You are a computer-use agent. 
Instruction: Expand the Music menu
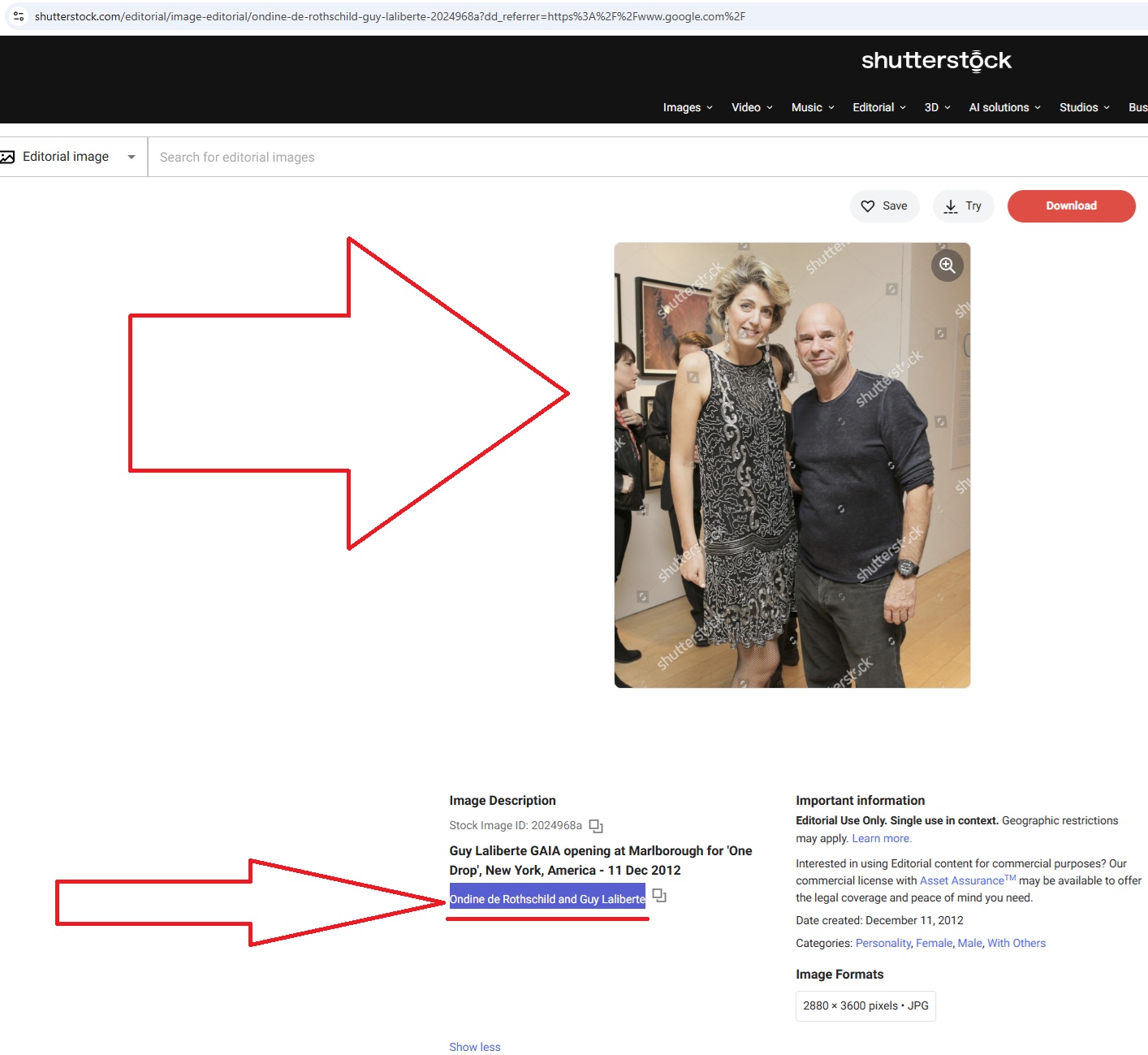pos(813,107)
